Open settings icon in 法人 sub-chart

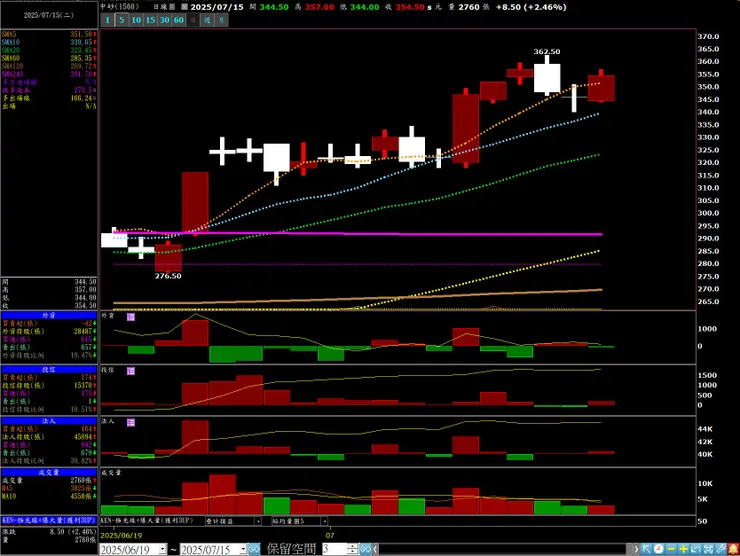[131, 422]
